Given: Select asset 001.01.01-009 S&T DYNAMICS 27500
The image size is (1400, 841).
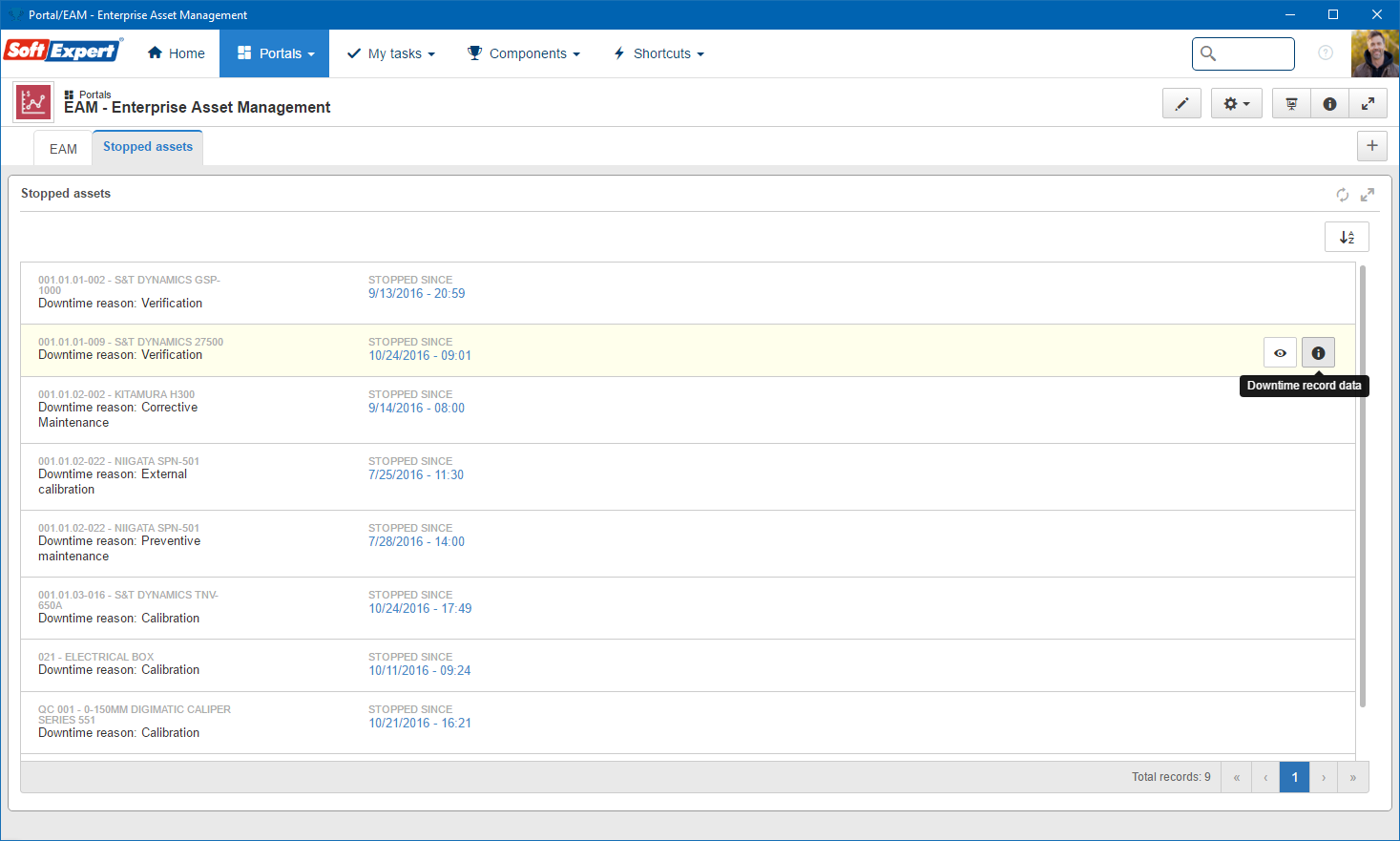Looking at the screenshot, I should [688, 350].
